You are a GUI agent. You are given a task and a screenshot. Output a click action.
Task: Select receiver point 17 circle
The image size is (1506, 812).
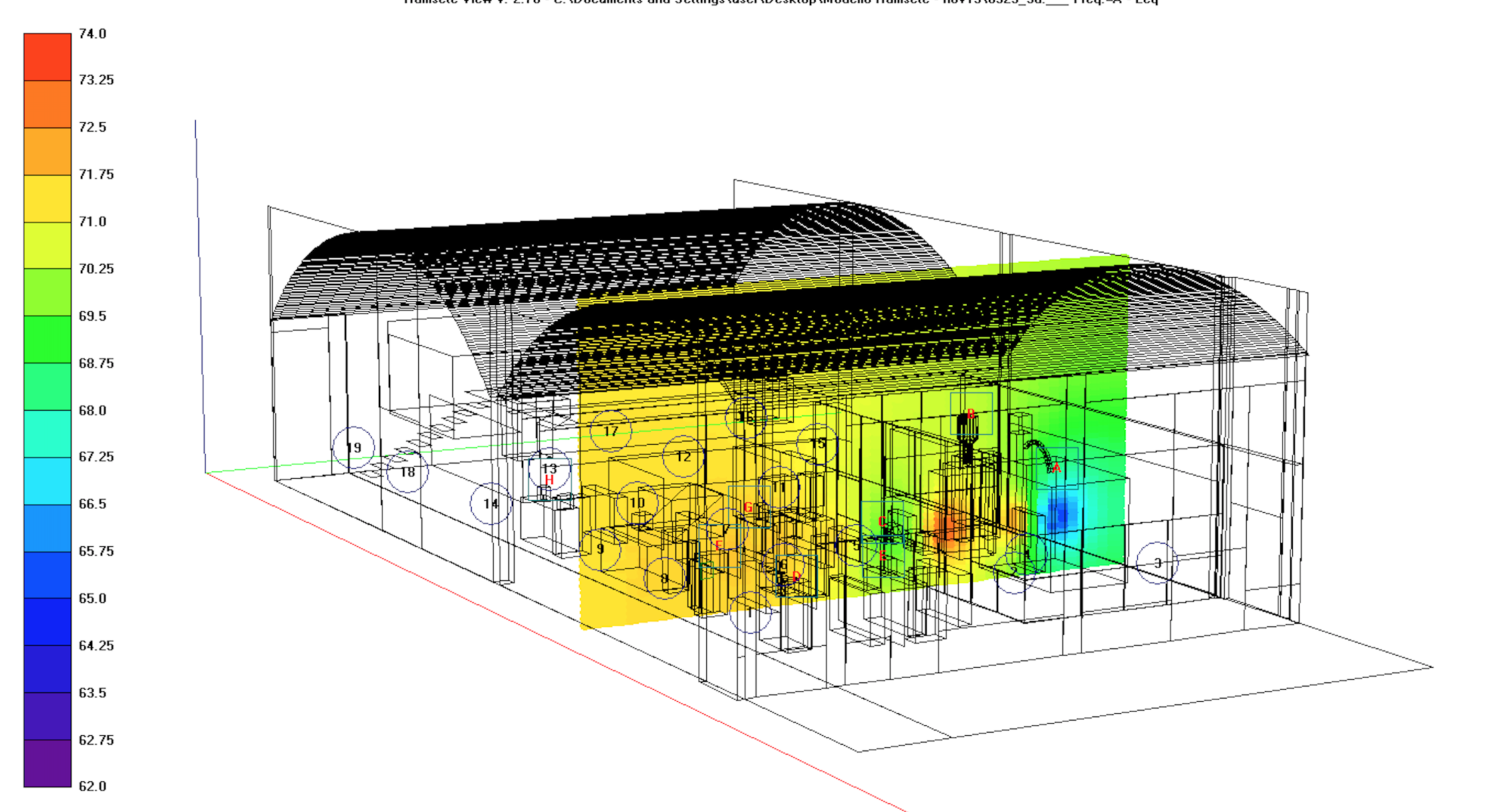[x=611, y=431]
